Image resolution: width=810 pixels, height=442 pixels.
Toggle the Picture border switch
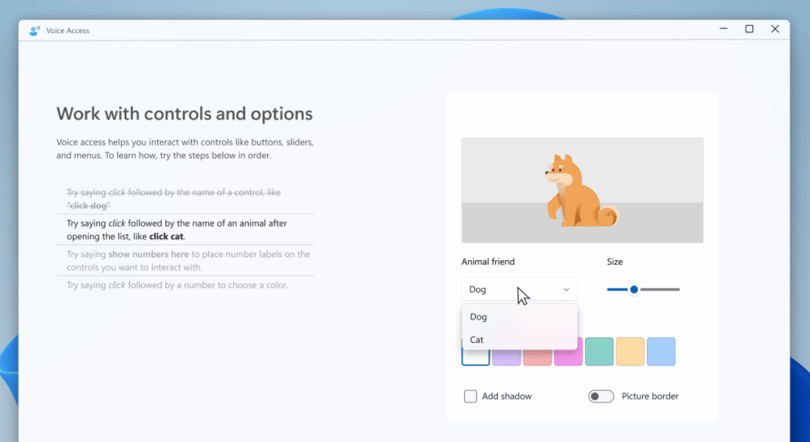coord(601,396)
